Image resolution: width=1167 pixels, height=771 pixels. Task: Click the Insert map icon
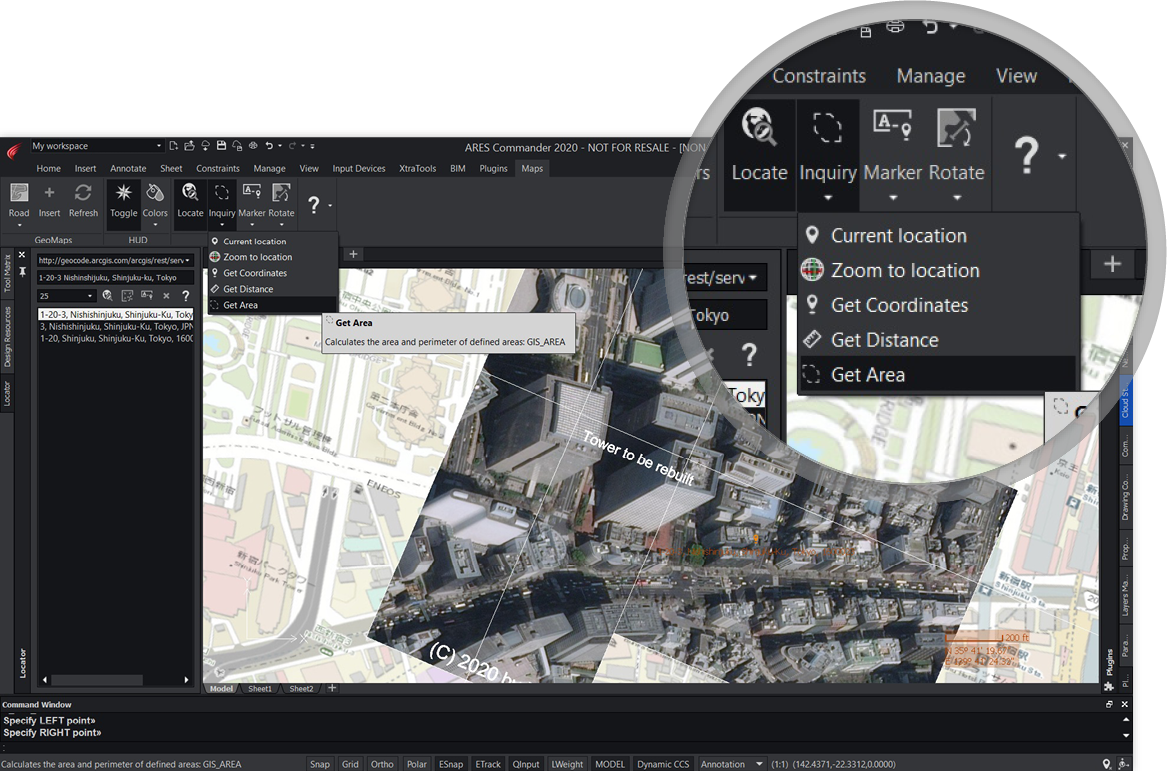[x=49, y=193]
